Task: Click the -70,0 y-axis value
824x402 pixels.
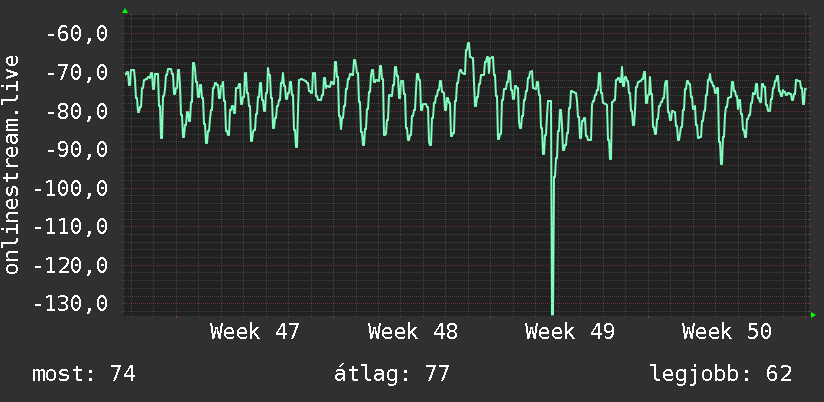Action: [x=77, y=73]
